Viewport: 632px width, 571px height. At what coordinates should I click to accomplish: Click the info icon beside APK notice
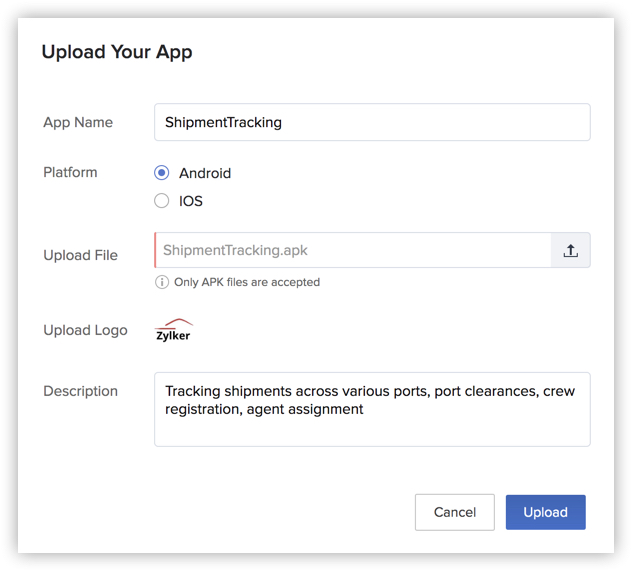point(162,282)
